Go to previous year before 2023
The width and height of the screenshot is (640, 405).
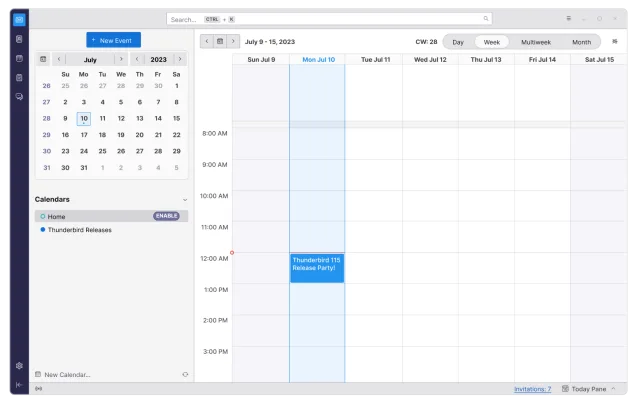[137, 59]
